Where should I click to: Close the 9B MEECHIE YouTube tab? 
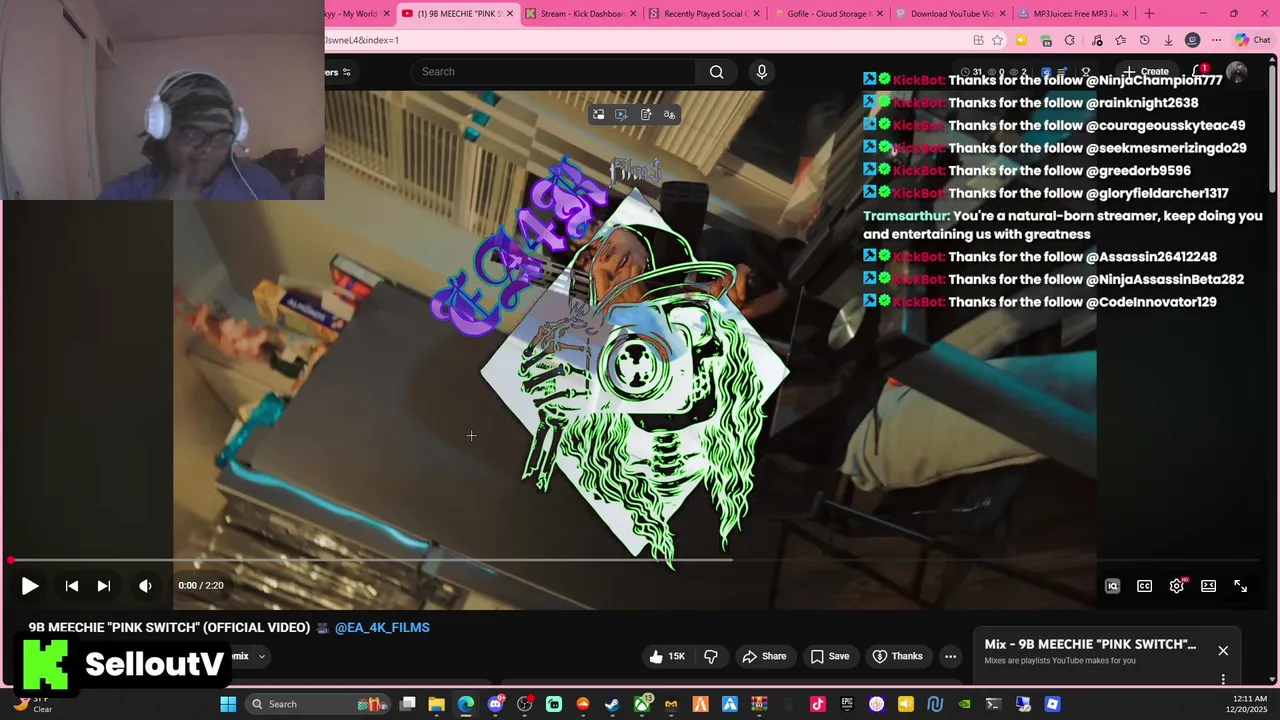point(510,13)
